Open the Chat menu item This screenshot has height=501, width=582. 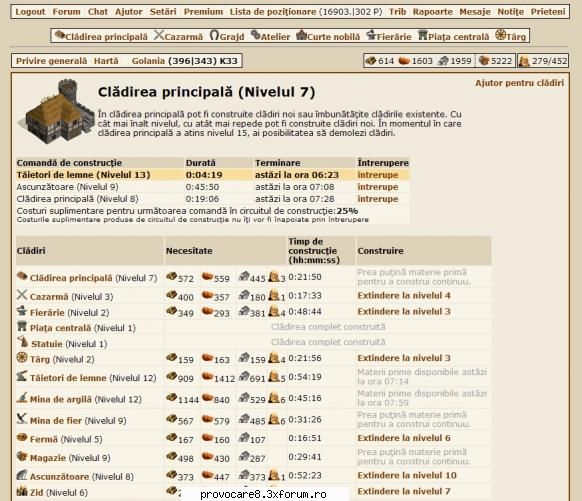point(98,12)
